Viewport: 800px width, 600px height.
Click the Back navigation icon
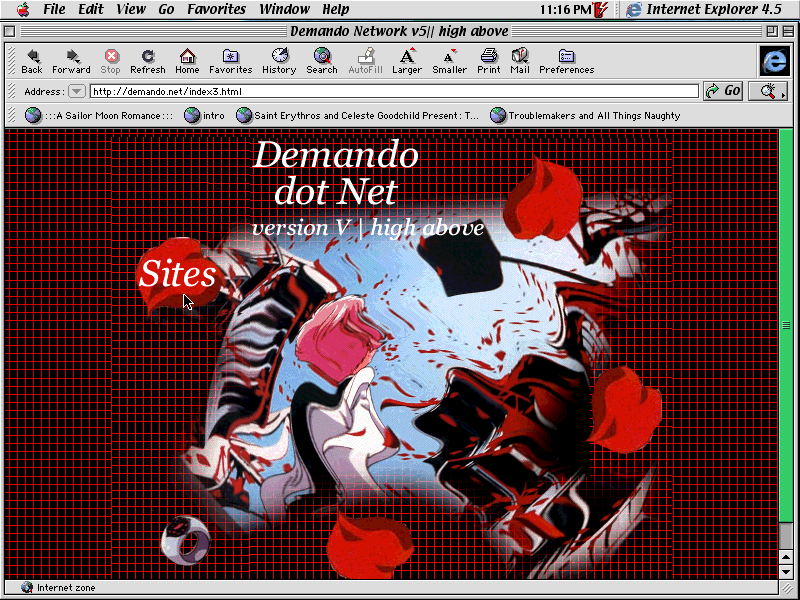click(32, 58)
